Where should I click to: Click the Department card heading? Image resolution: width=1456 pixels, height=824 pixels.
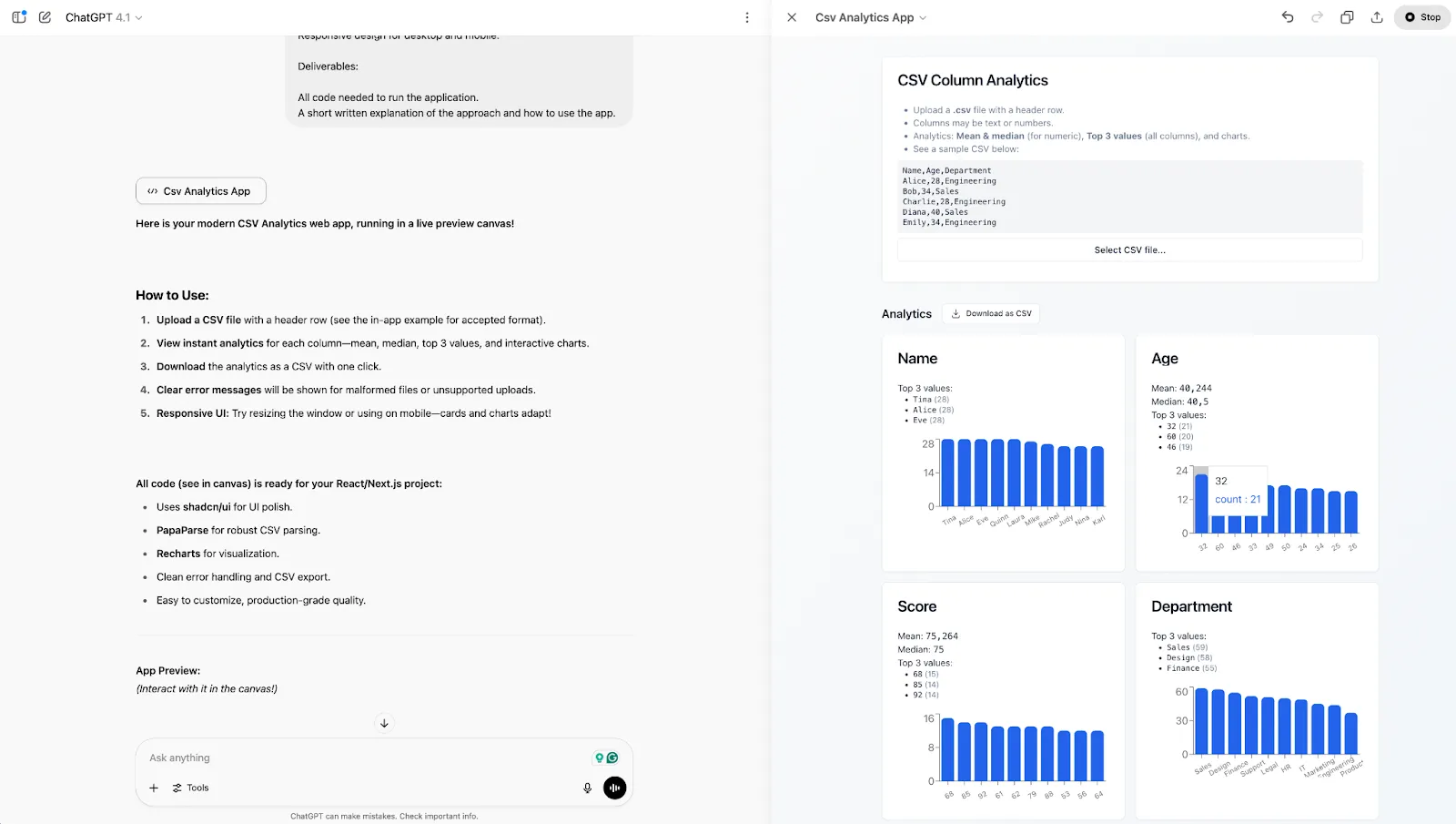pos(1191,606)
